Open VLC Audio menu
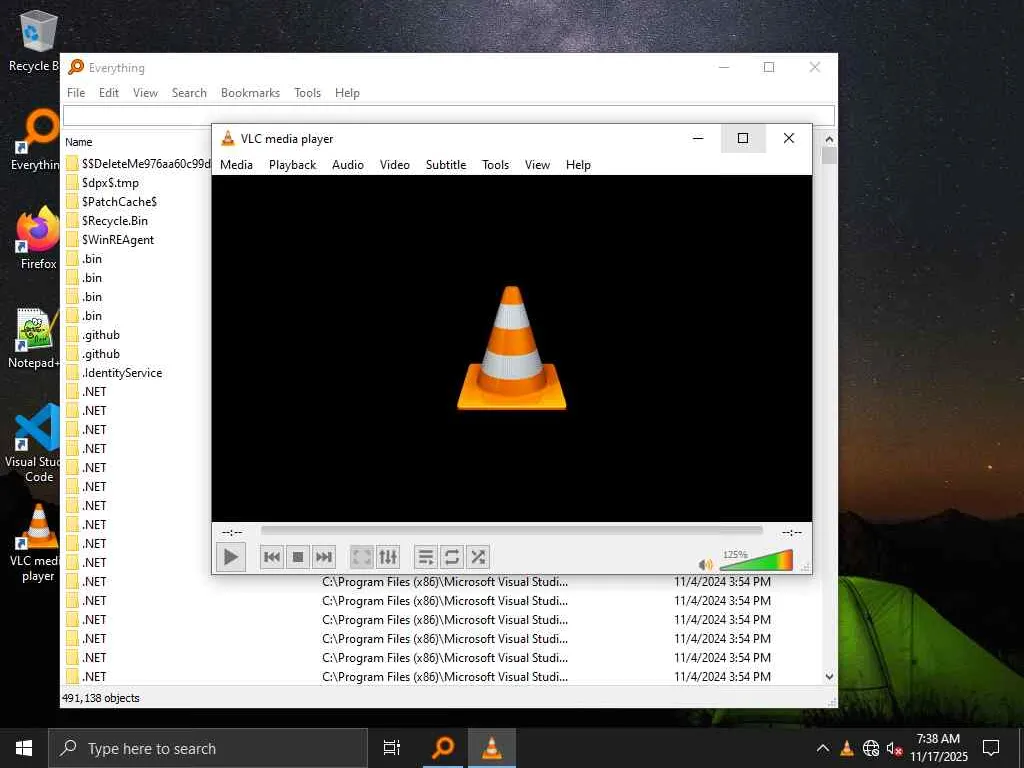The image size is (1024, 768). pos(347,165)
